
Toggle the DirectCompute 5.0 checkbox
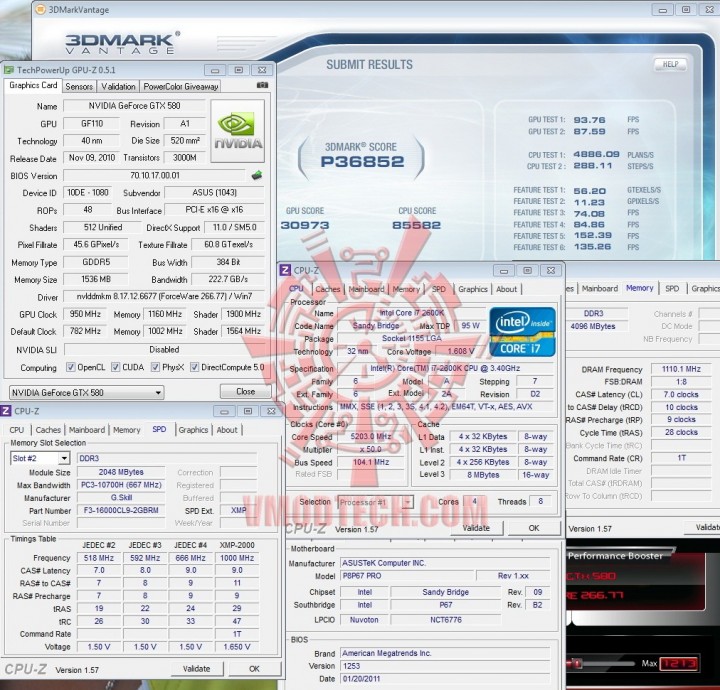194,367
